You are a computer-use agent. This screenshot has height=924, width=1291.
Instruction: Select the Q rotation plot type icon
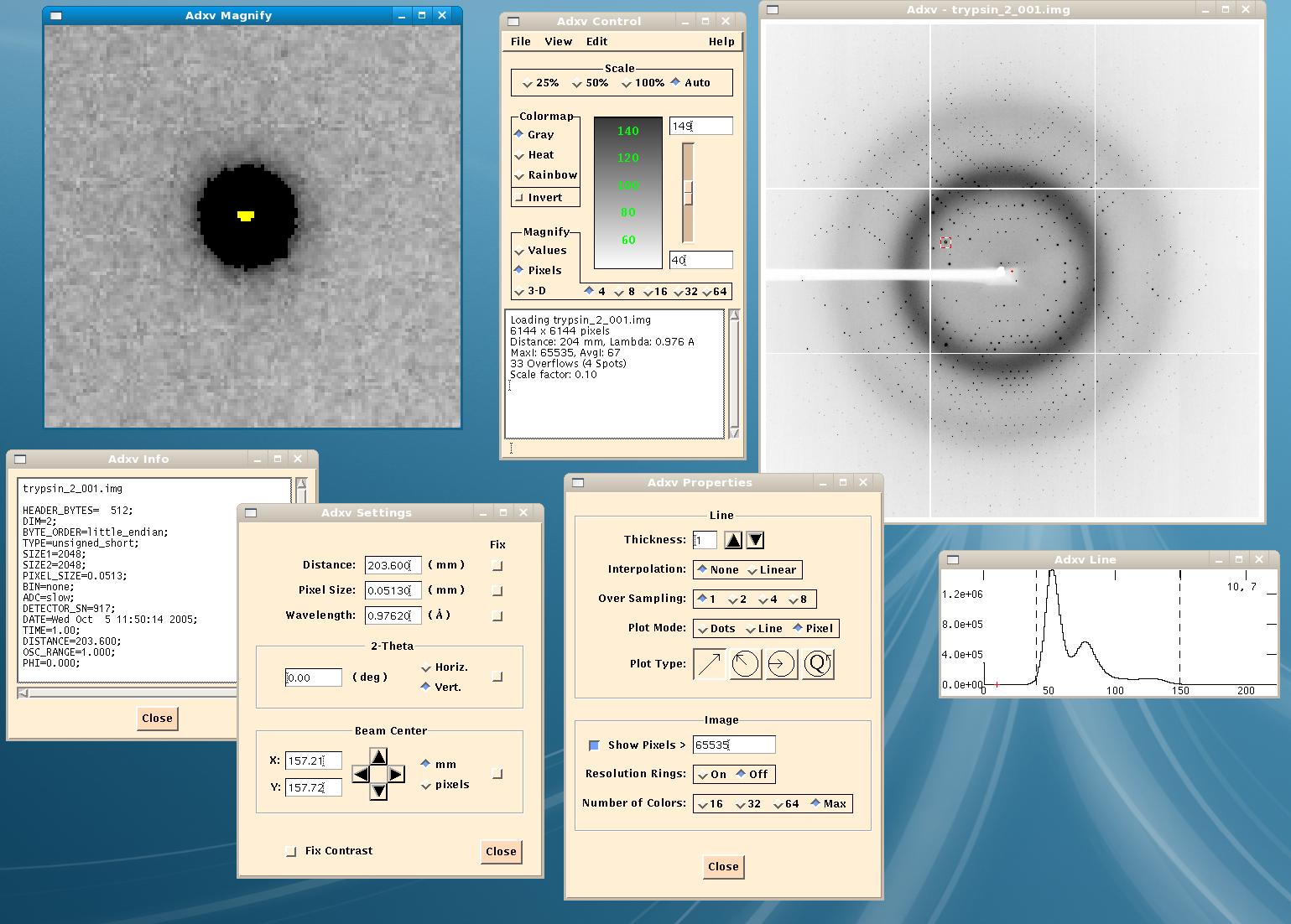pos(818,664)
